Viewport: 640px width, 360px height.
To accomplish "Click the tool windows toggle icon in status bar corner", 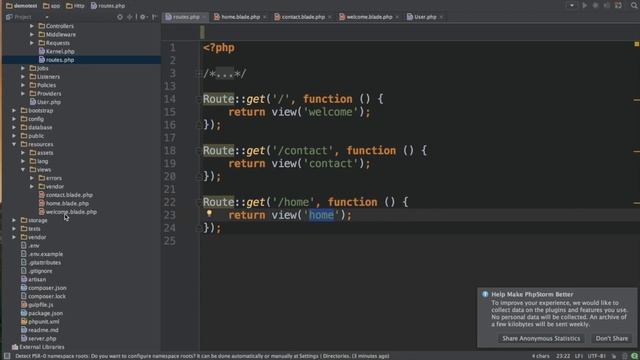I will (7, 356).
